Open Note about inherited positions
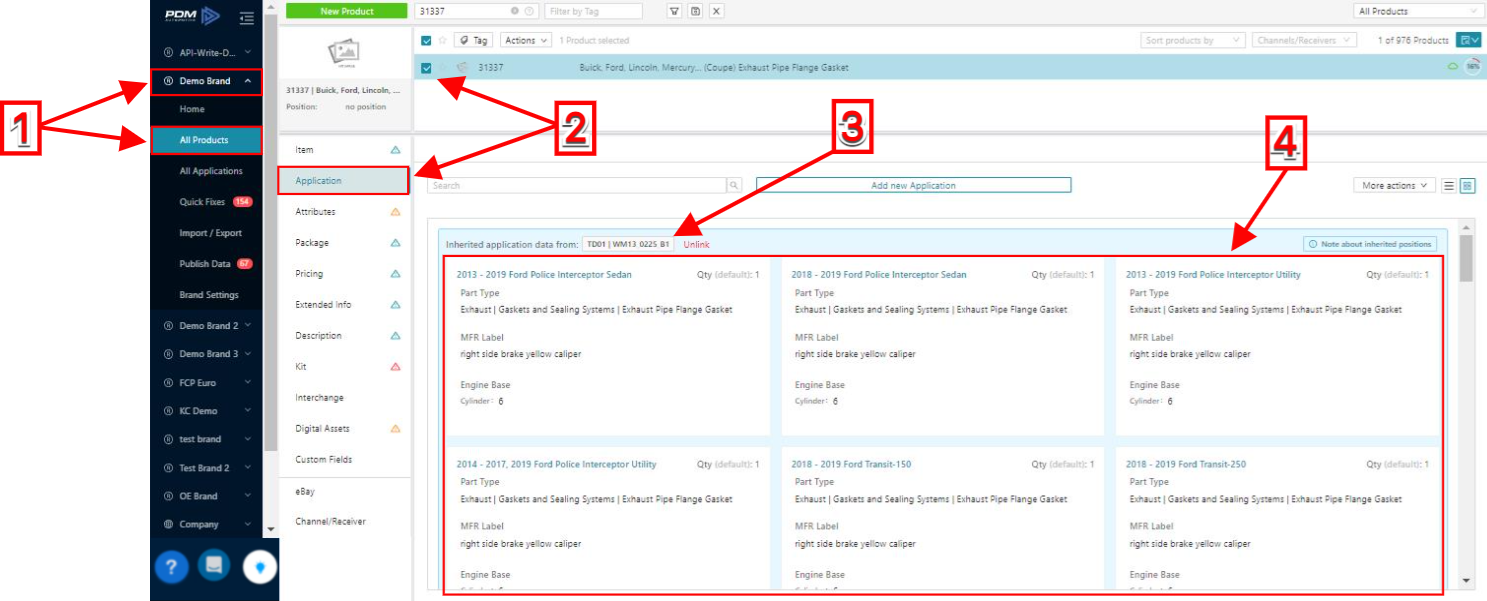Image resolution: width=1487 pixels, height=601 pixels. (1370, 244)
